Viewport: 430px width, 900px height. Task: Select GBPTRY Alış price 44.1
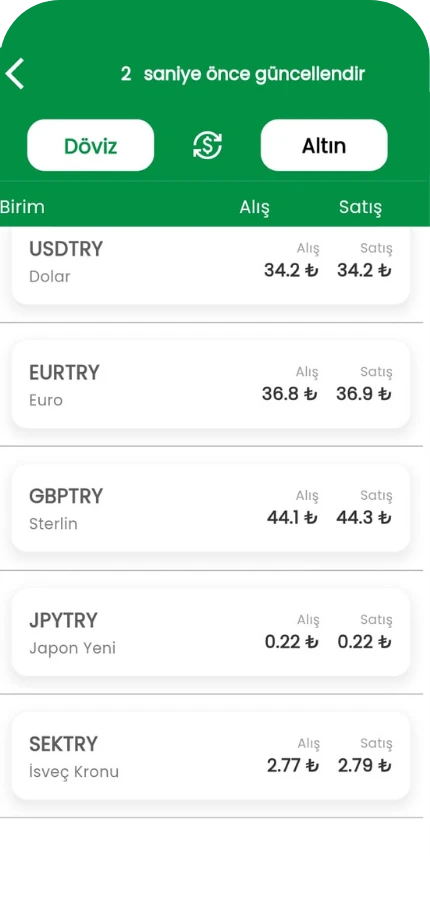point(292,518)
